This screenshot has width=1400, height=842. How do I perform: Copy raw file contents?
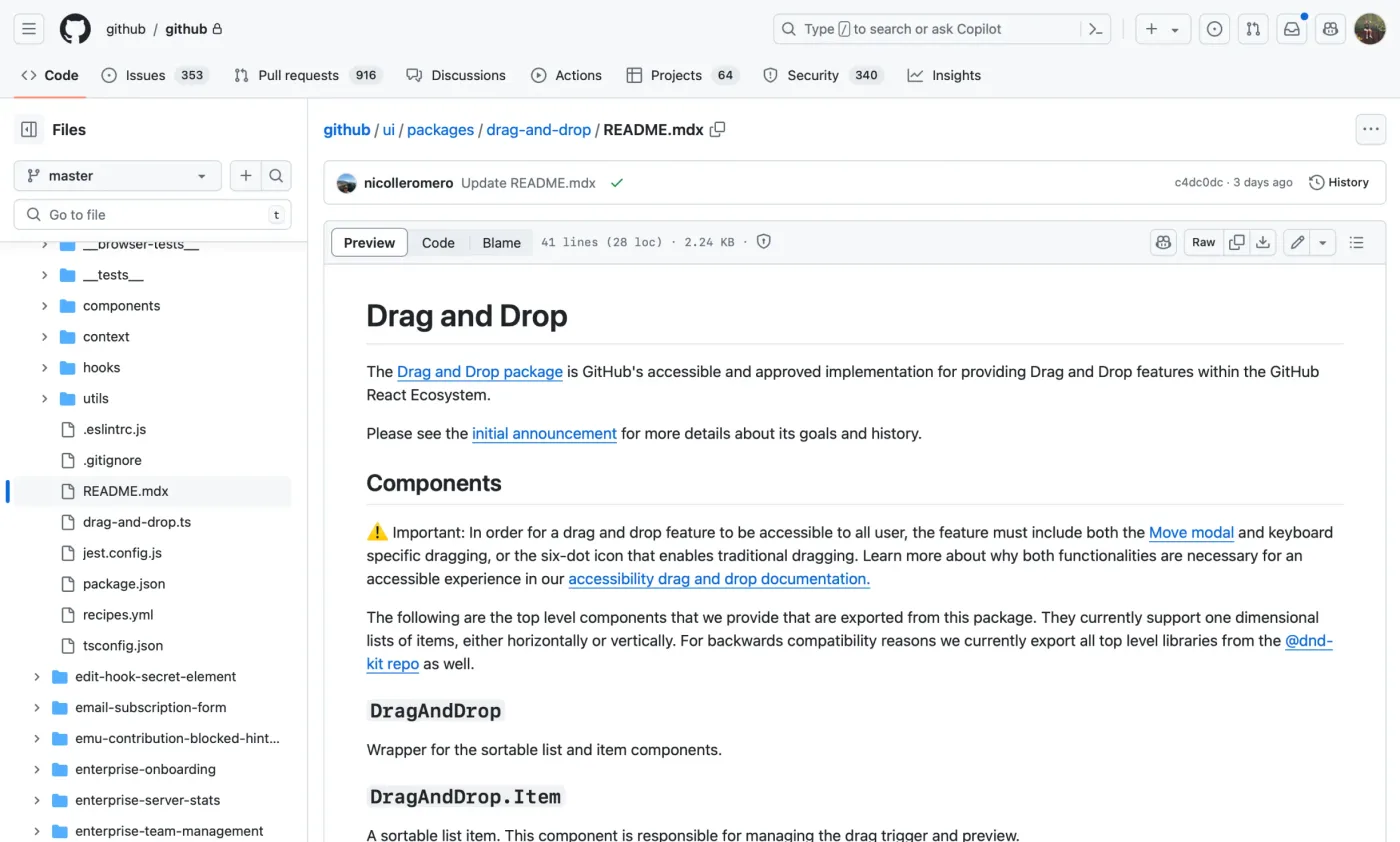pyautogui.click(x=1237, y=242)
